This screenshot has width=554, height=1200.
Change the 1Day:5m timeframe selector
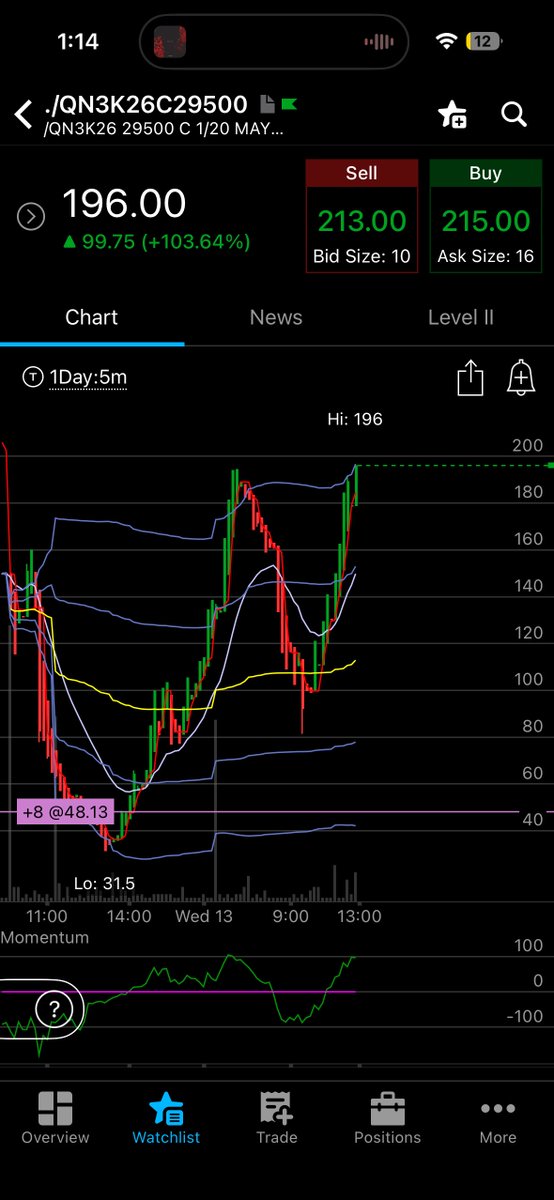pyautogui.click(x=74, y=377)
